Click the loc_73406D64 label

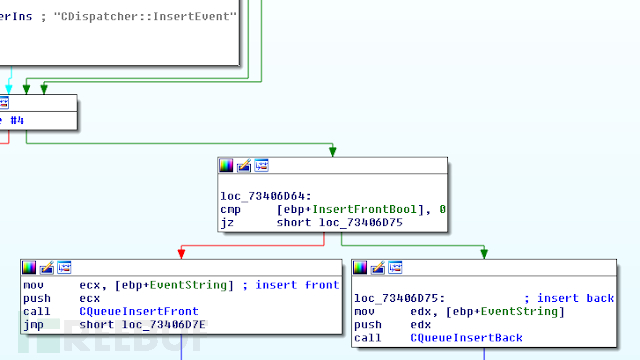tap(266, 196)
